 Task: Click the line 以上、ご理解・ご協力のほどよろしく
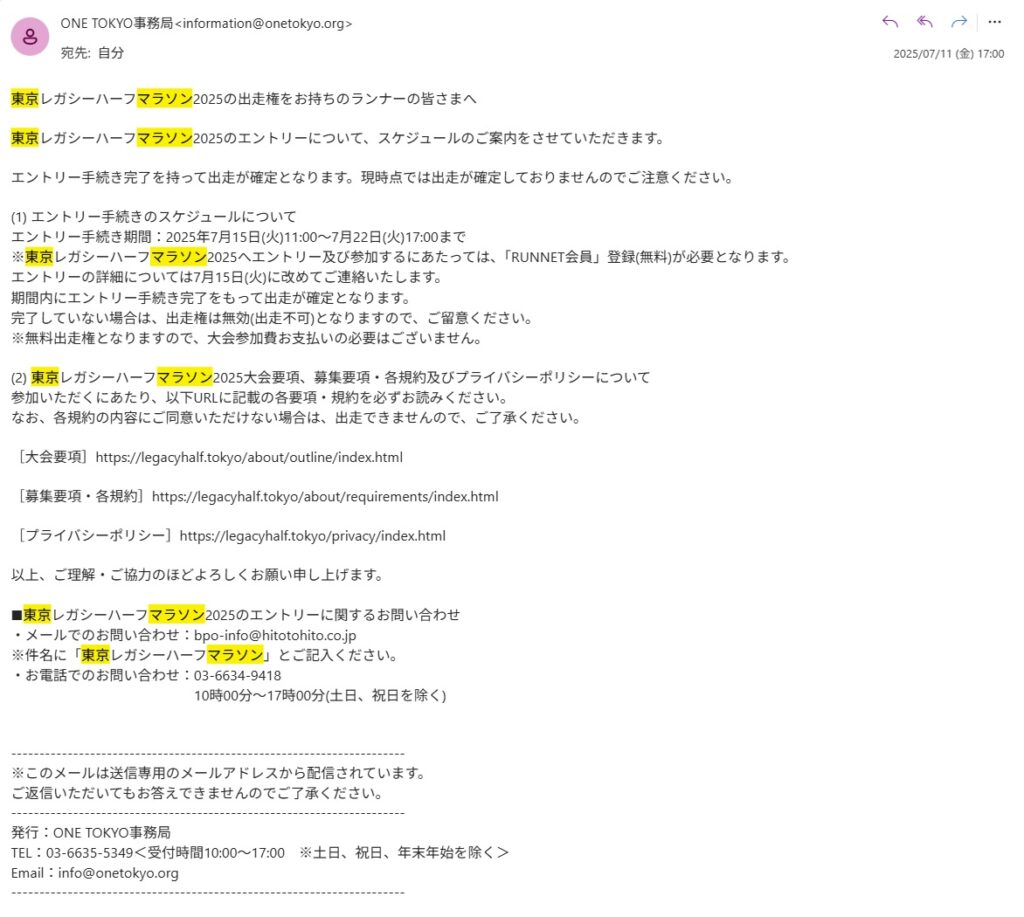pos(197,575)
